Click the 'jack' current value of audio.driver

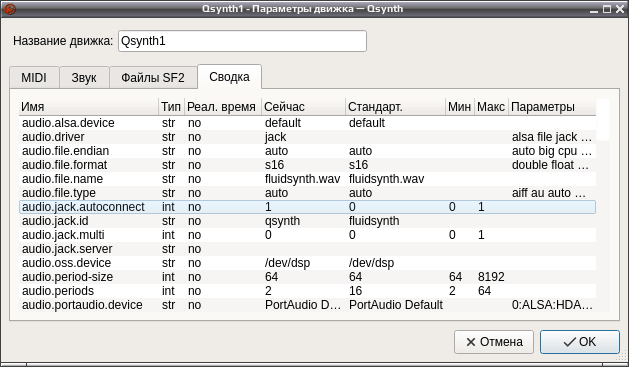pos(276,137)
